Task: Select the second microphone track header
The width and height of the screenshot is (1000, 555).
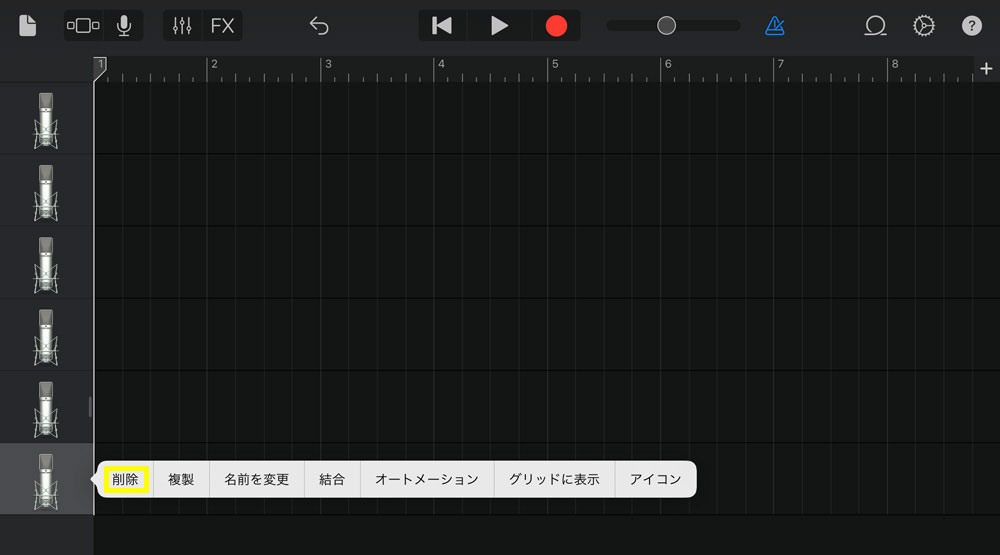Action: coord(46,191)
